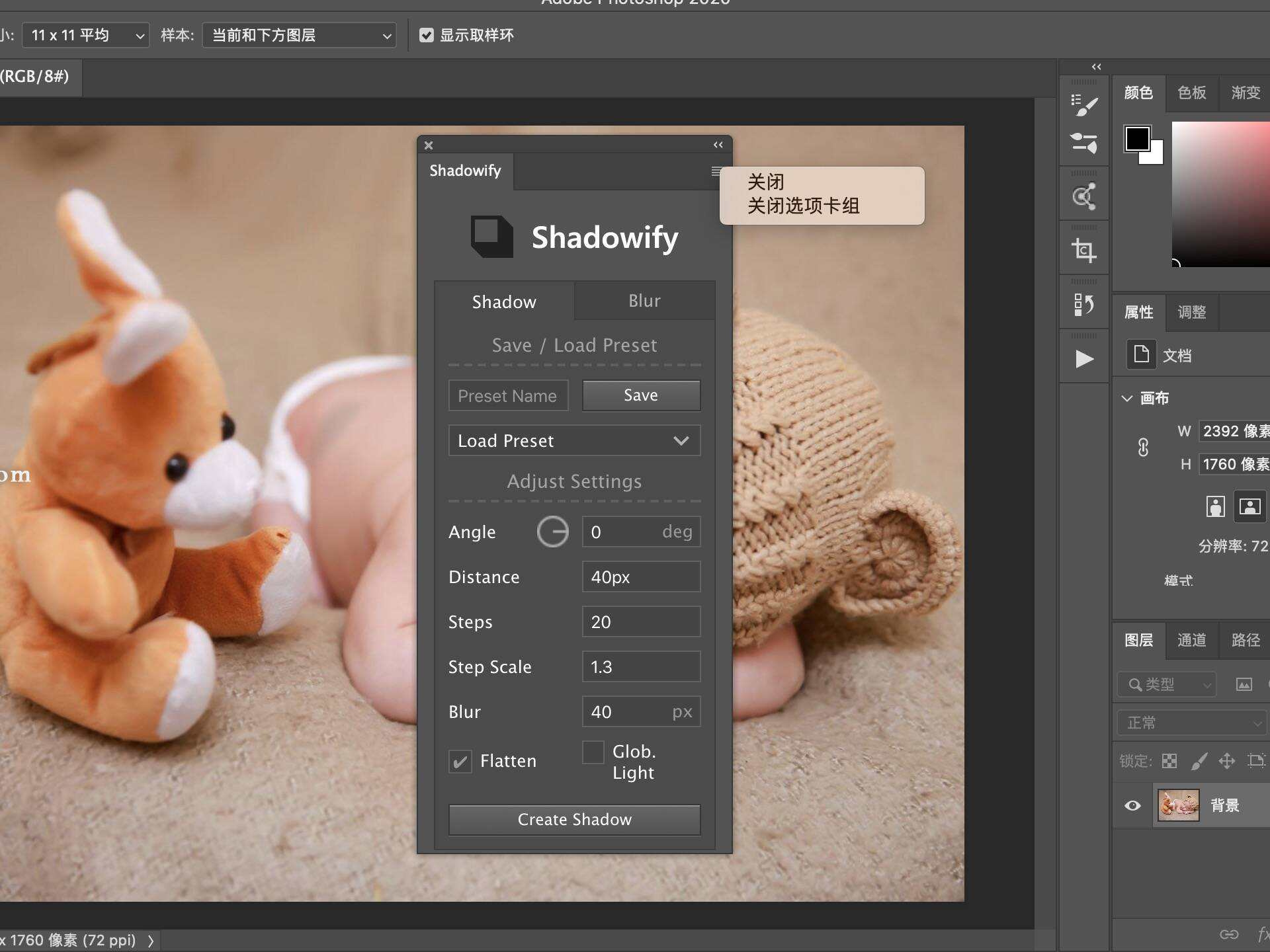Open the 正常 blend mode dropdown
This screenshot has width=1270, height=952.
point(1191,723)
